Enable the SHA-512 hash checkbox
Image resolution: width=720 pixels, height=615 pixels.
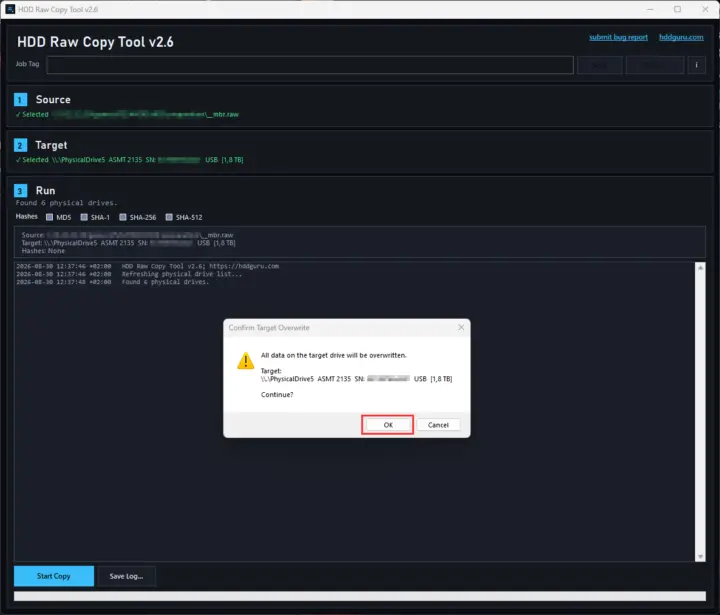169,217
